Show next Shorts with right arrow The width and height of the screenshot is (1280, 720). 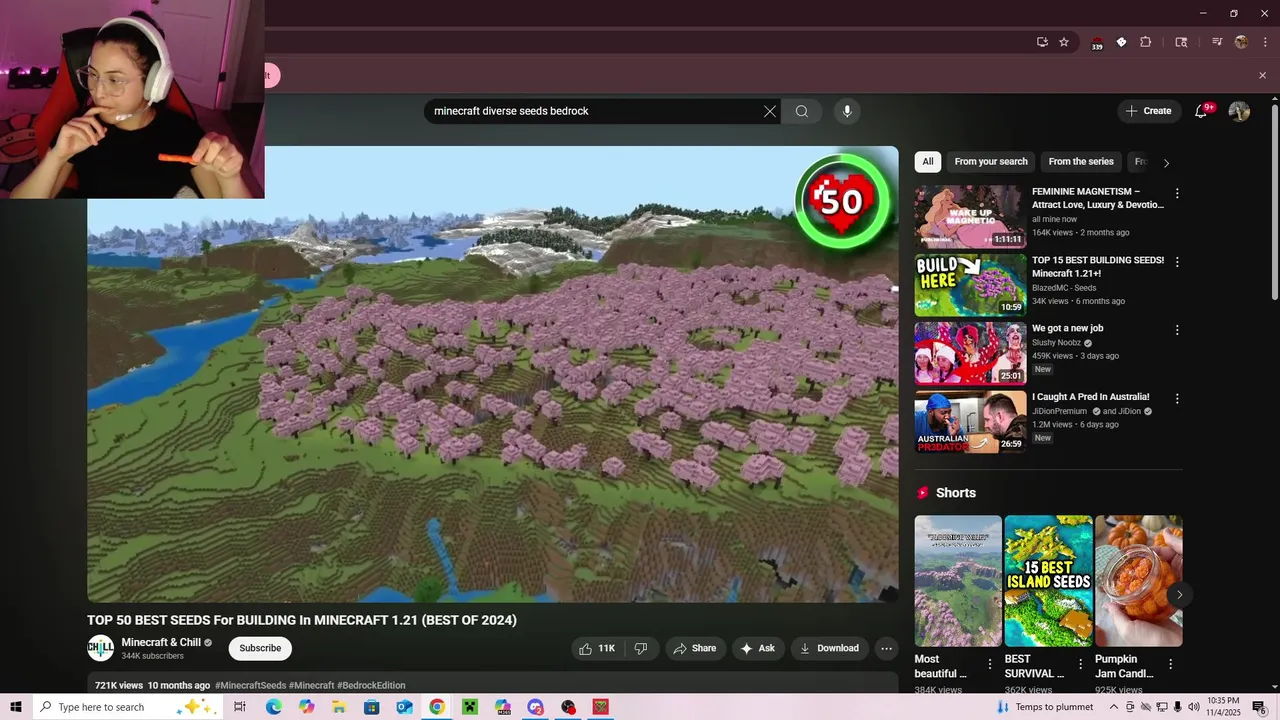pyautogui.click(x=1179, y=595)
